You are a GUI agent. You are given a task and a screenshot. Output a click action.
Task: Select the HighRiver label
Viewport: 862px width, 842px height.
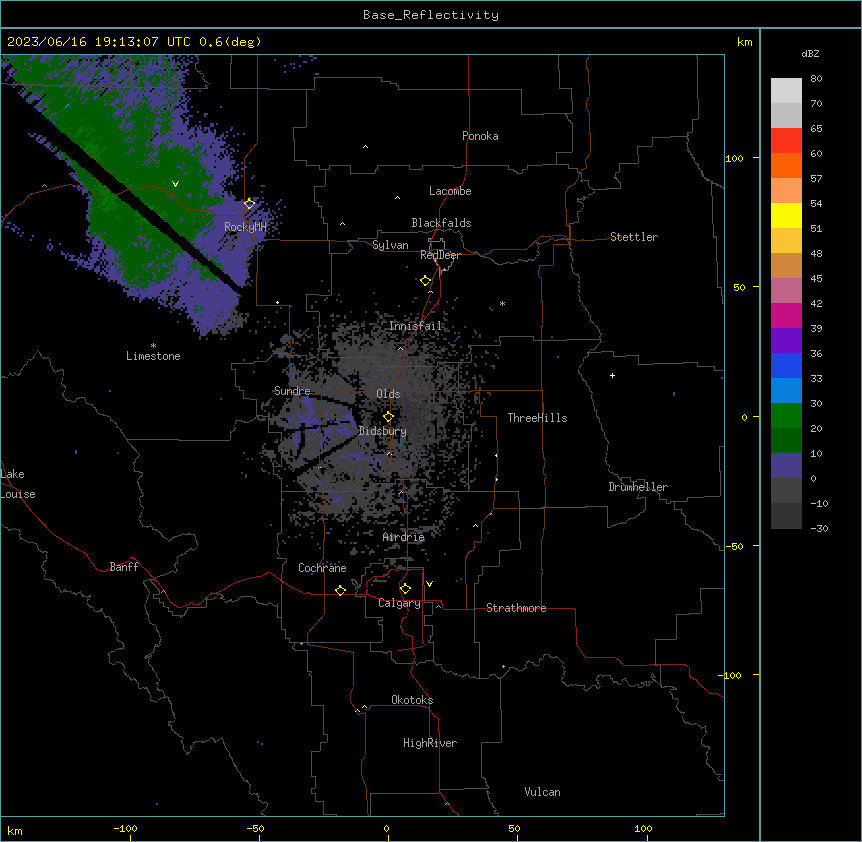[430, 743]
